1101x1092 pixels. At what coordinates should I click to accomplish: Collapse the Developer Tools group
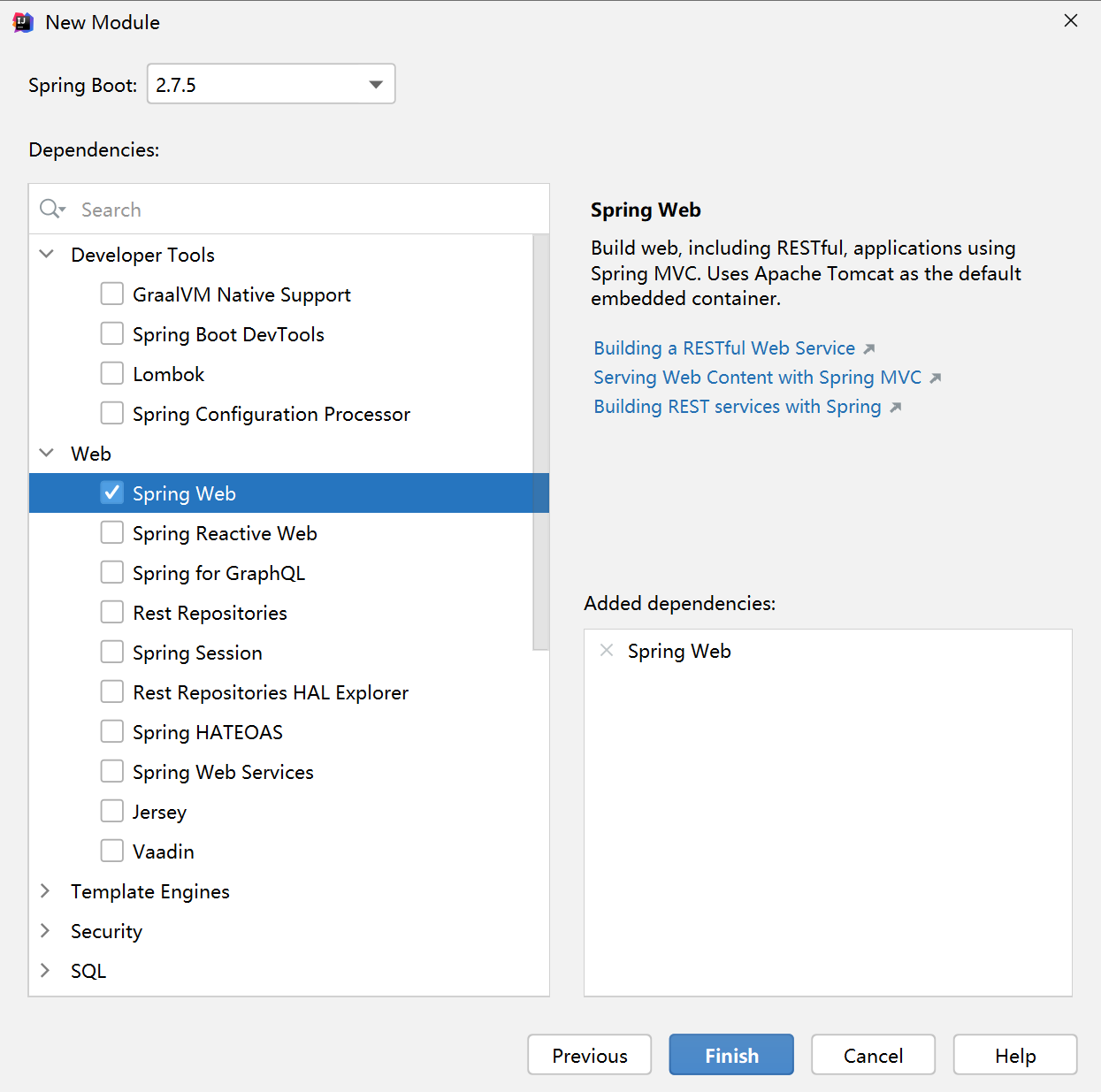pos(47,254)
